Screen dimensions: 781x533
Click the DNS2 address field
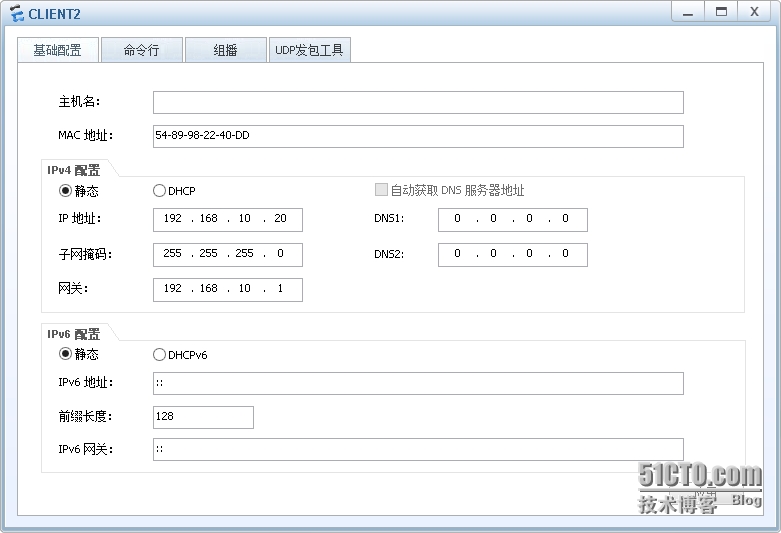513,255
